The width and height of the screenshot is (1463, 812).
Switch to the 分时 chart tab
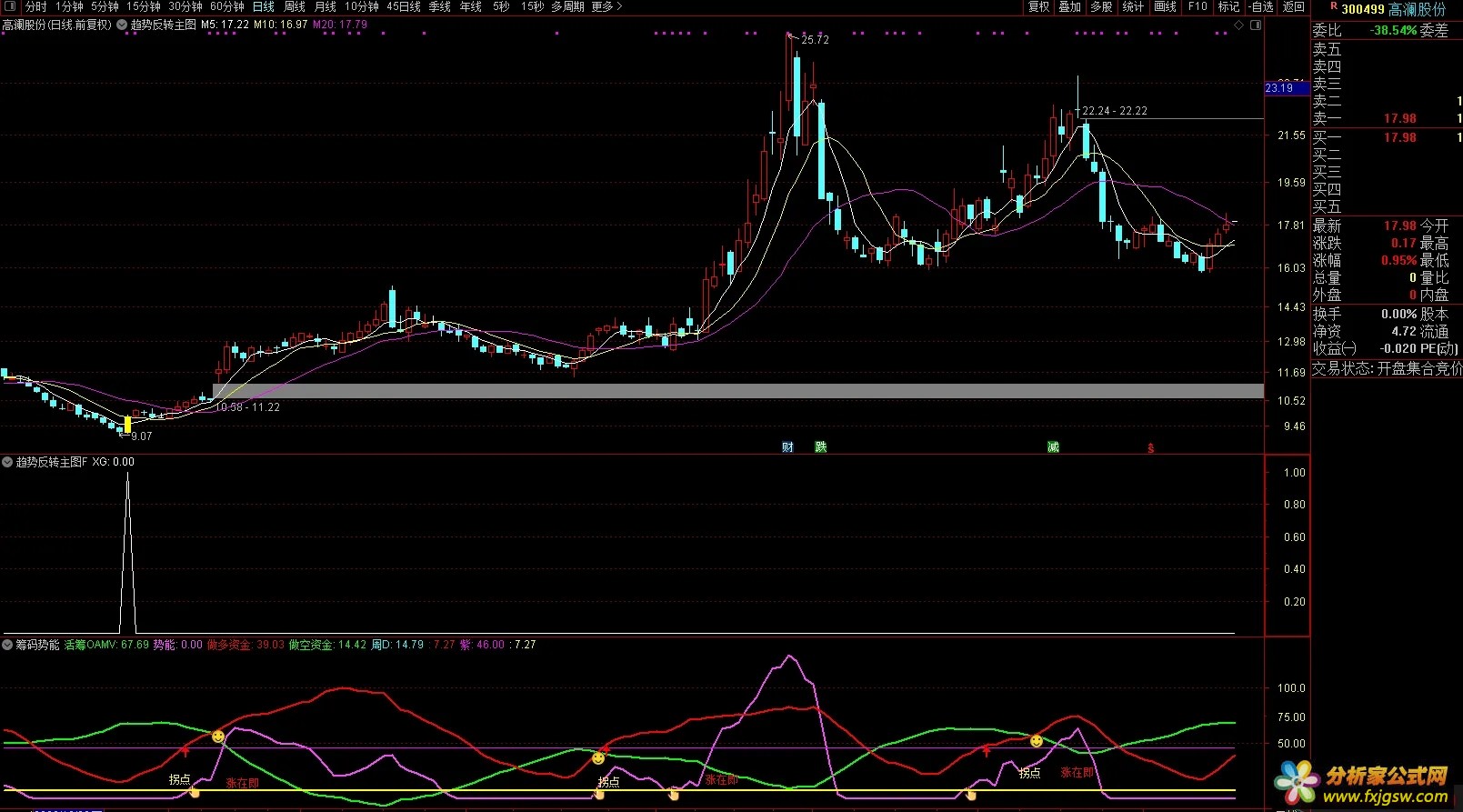pos(35,6)
